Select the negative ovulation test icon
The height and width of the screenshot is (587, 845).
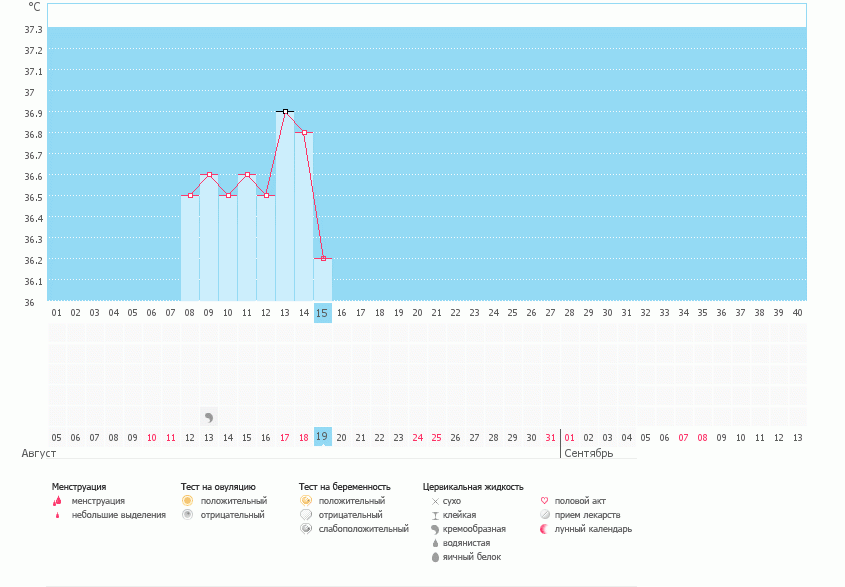[187, 515]
